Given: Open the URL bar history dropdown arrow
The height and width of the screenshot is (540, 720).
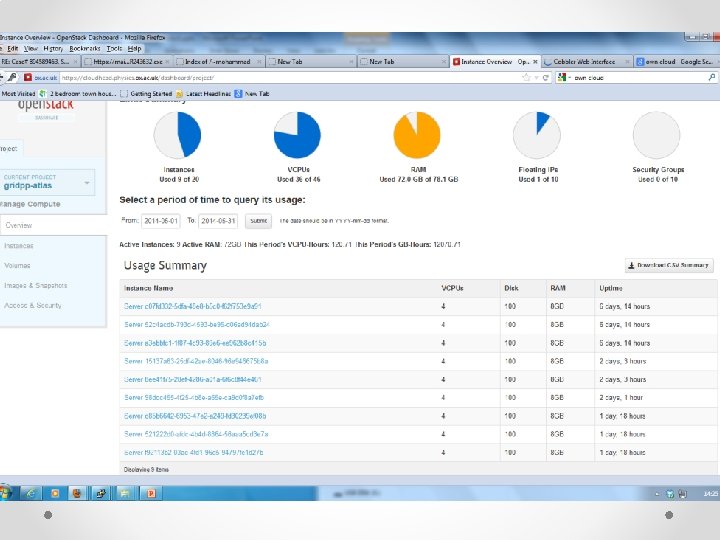Looking at the screenshot, I should [x=536, y=78].
